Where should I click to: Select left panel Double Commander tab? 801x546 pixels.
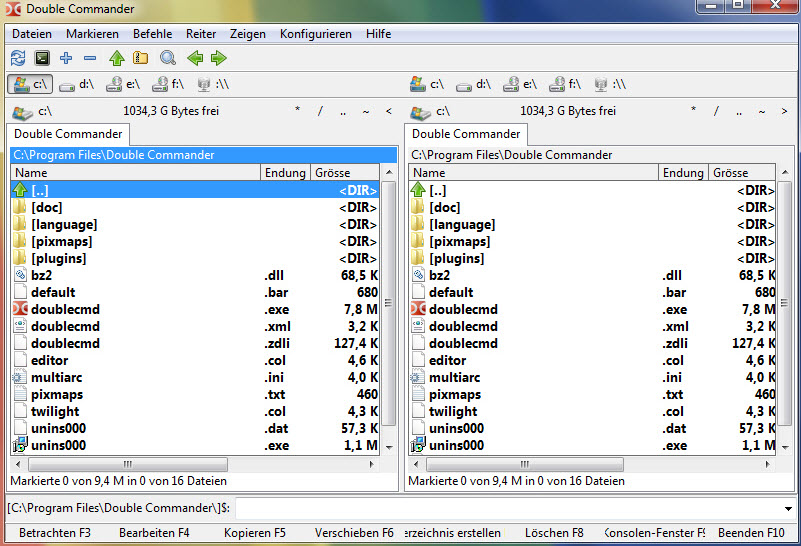click(x=68, y=134)
